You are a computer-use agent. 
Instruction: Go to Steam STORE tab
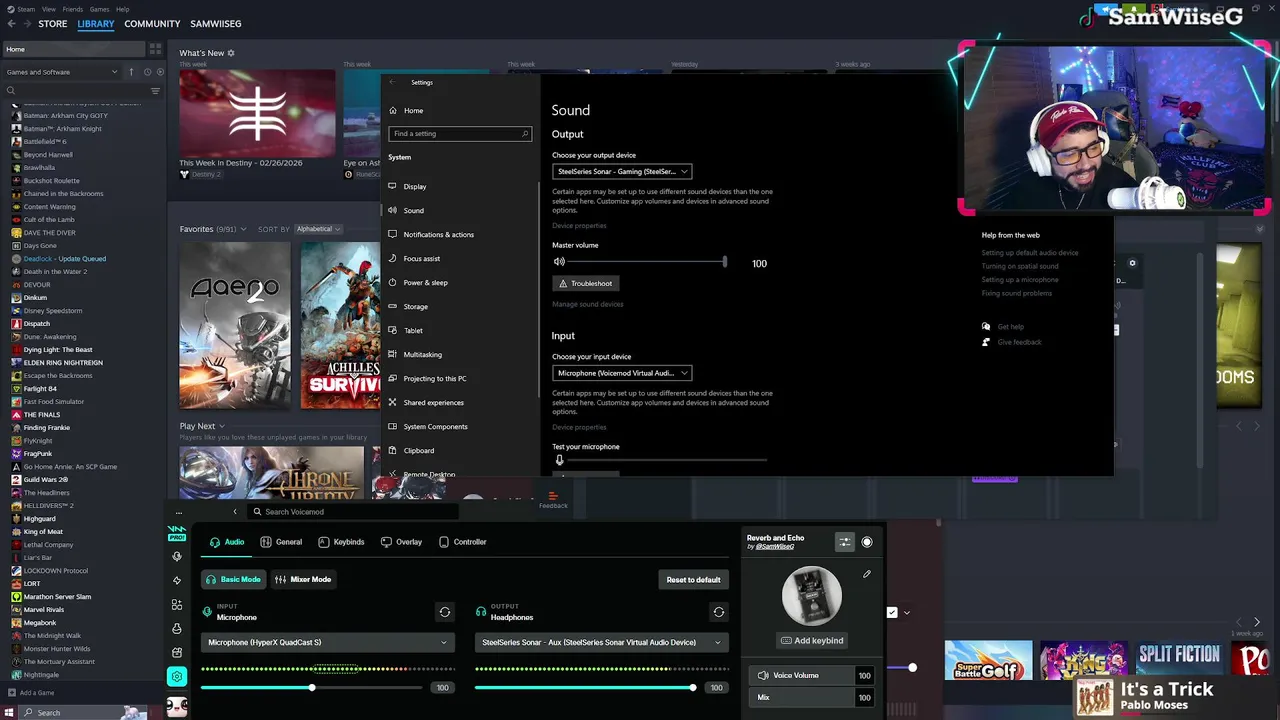(53, 24)
